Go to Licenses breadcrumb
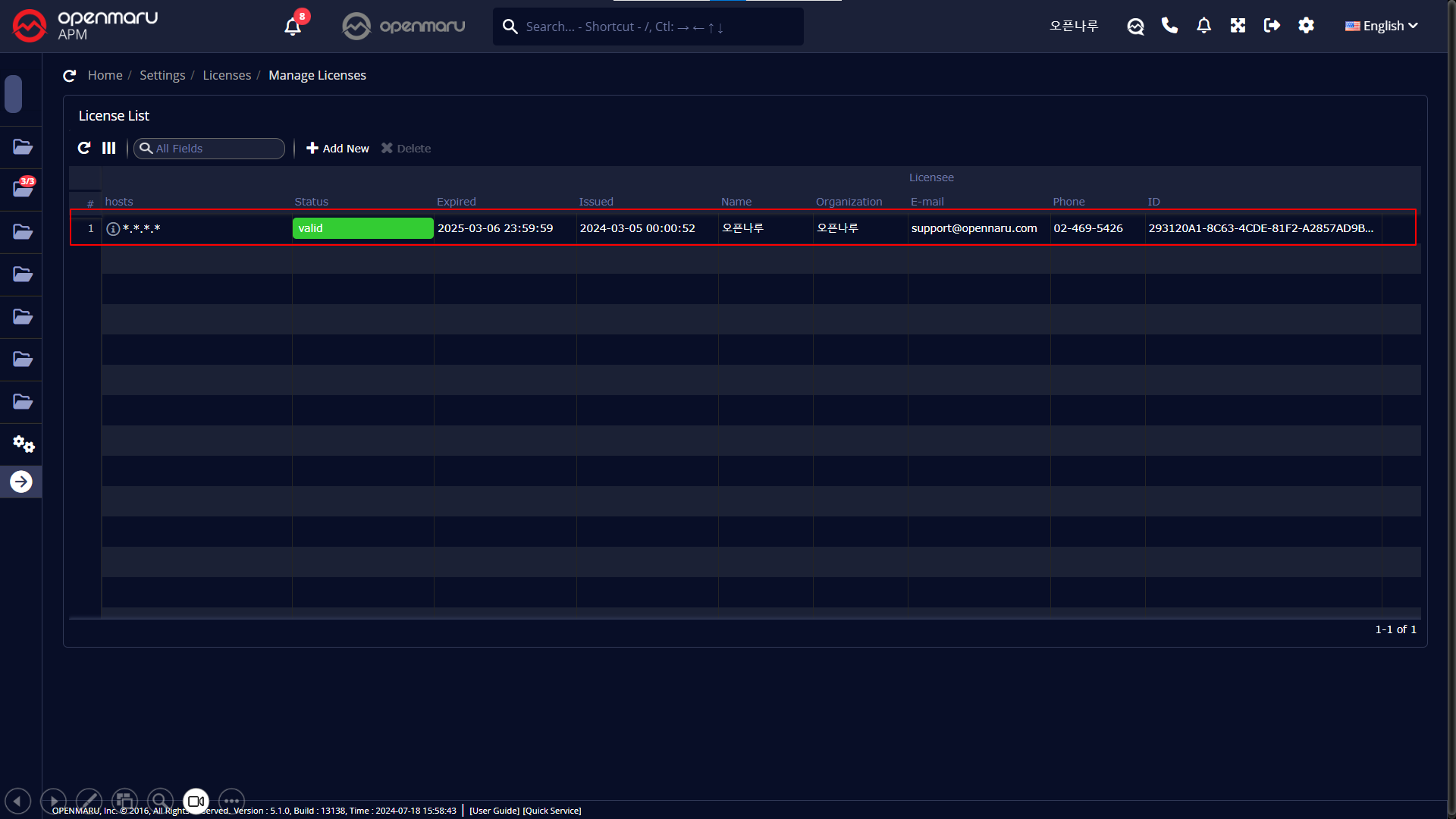Image resolution: width=1456 pixels, height=819 pixels. pyautogui.click(x=227, y=75)
